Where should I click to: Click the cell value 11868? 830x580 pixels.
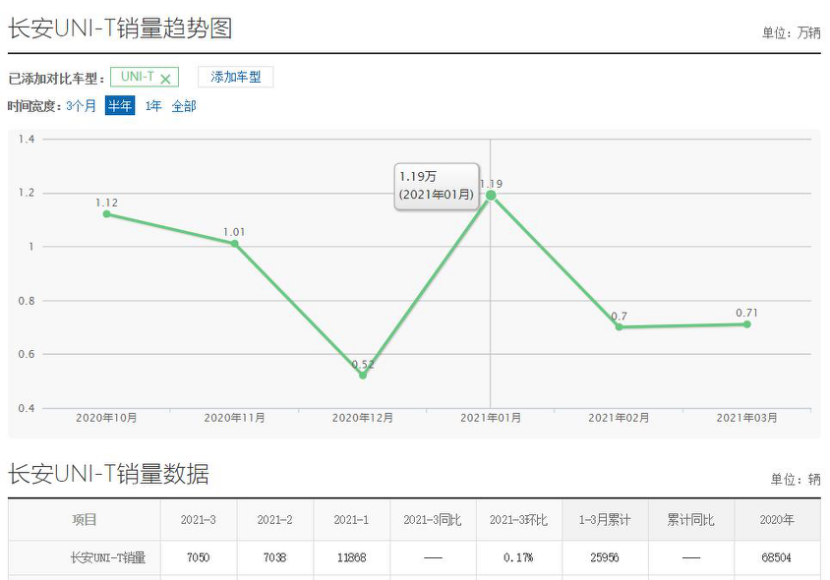(x=351, y=557)
